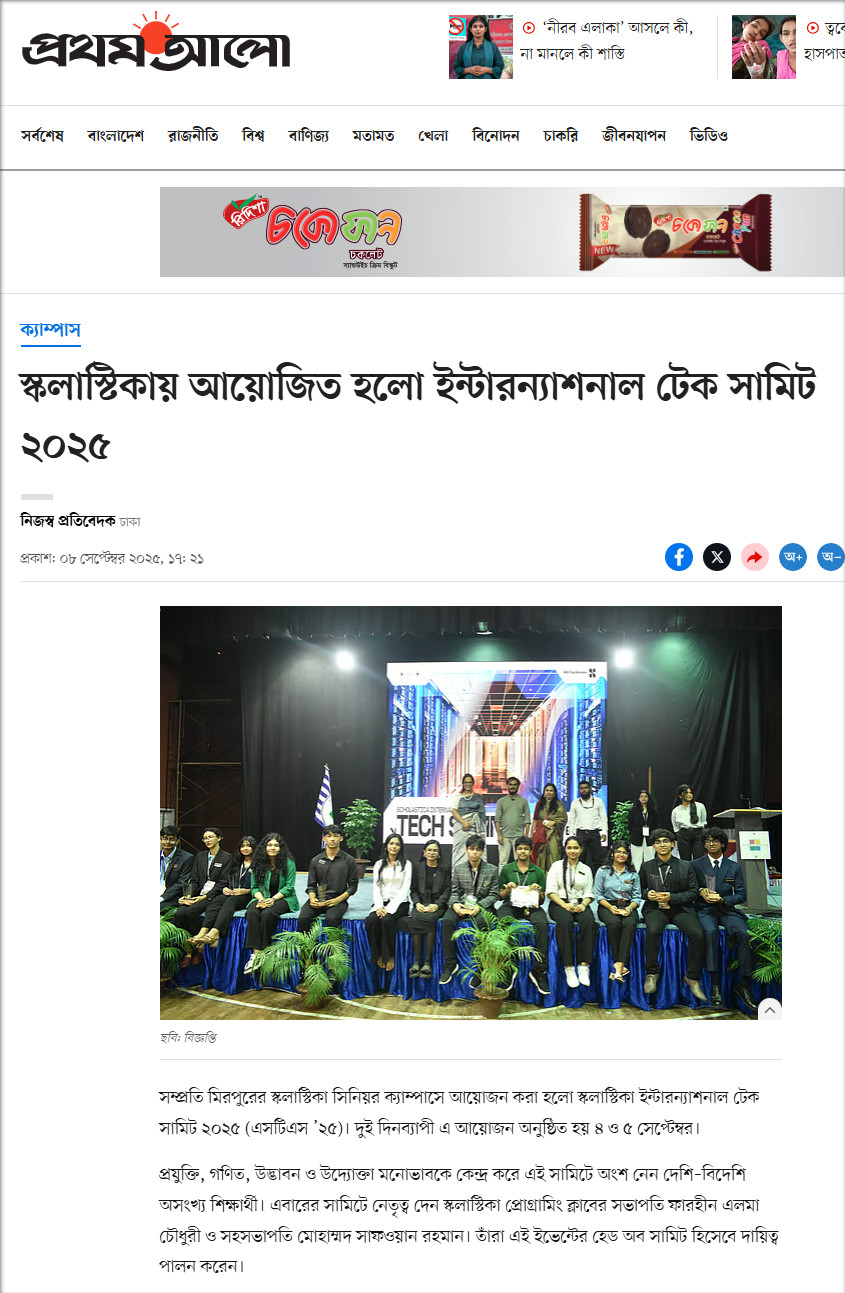Open the রাজনীতি section
Image resolution: width=845 pixels, height=1293 pixels.
click(x=193, y=136)
